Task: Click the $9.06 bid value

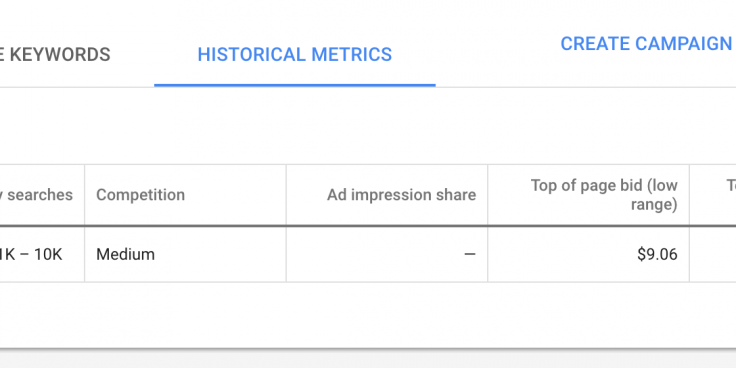Action: (x=657, y=254)
